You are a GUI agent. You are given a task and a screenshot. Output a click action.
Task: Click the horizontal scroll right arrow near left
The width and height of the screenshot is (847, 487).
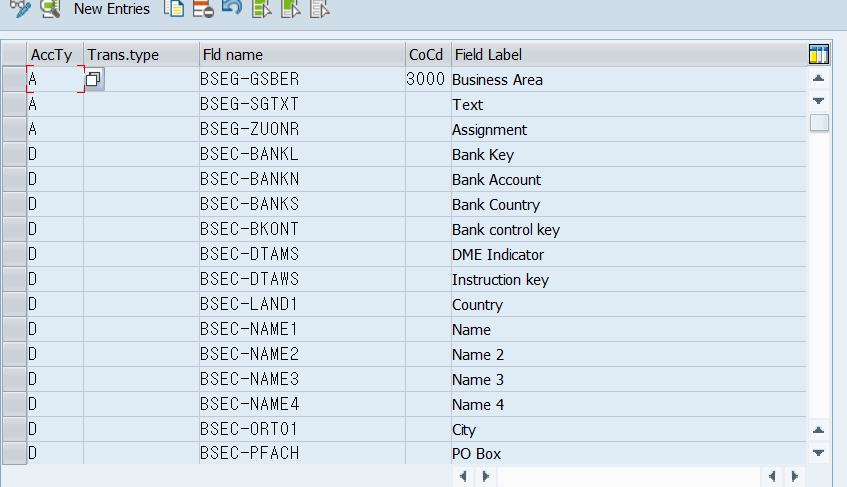pyautogui.click(x=486, y=476)
